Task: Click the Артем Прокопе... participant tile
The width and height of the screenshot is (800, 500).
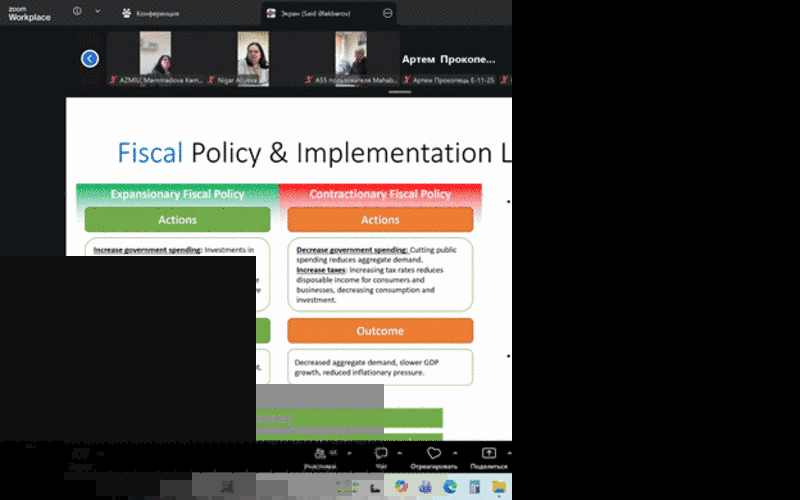Action: pyautogui.click(x=448, y=59)
